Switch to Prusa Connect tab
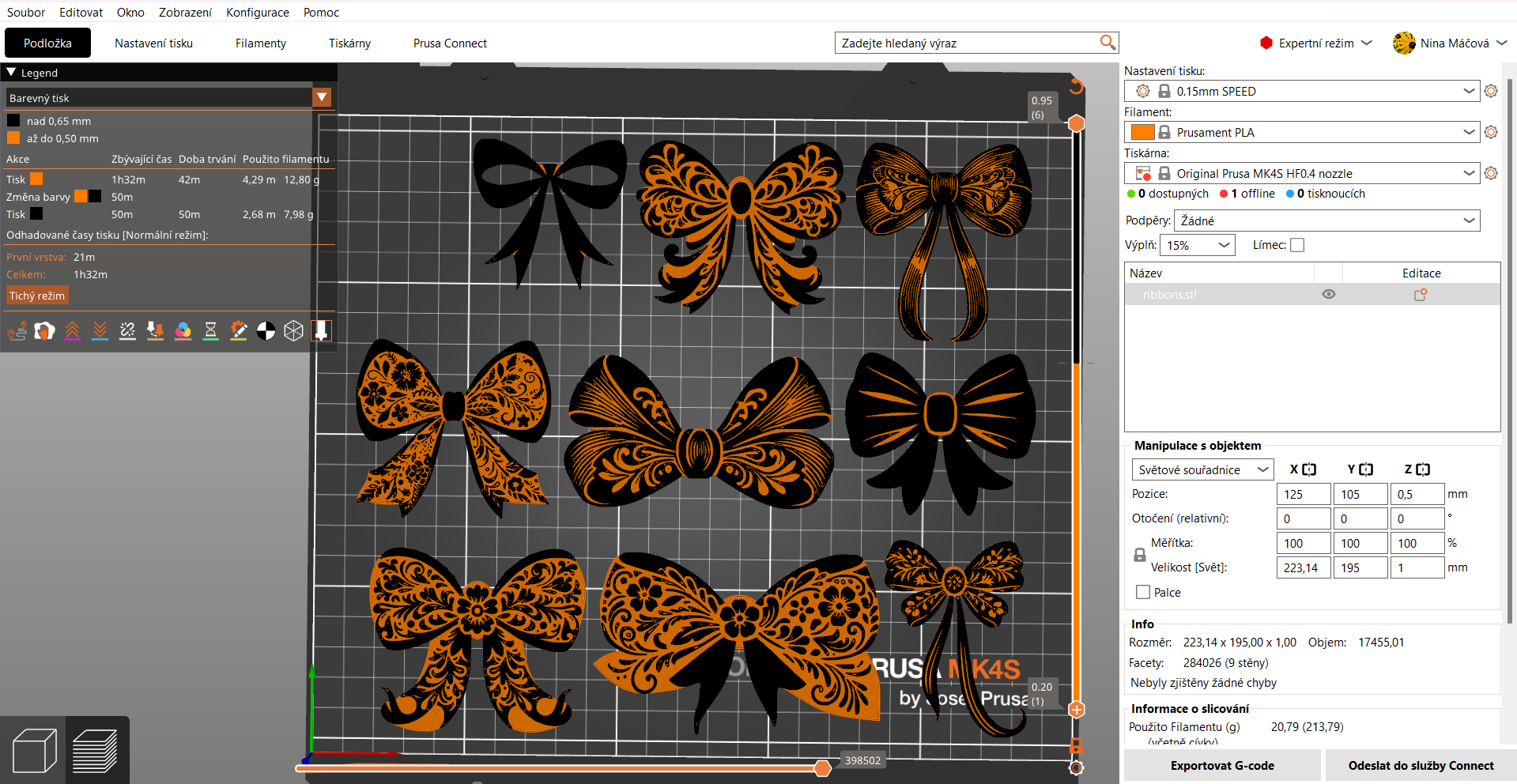 click(x=450, y=43)
